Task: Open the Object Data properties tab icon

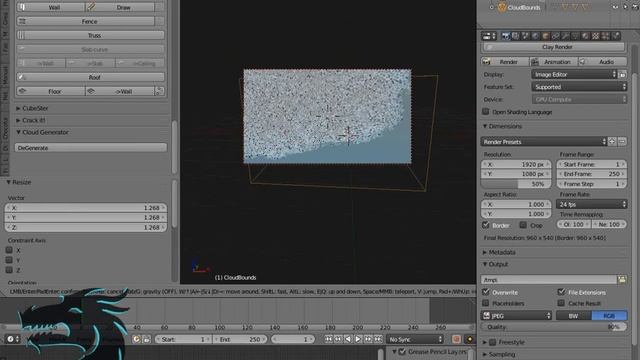Action: click(576, 36)
